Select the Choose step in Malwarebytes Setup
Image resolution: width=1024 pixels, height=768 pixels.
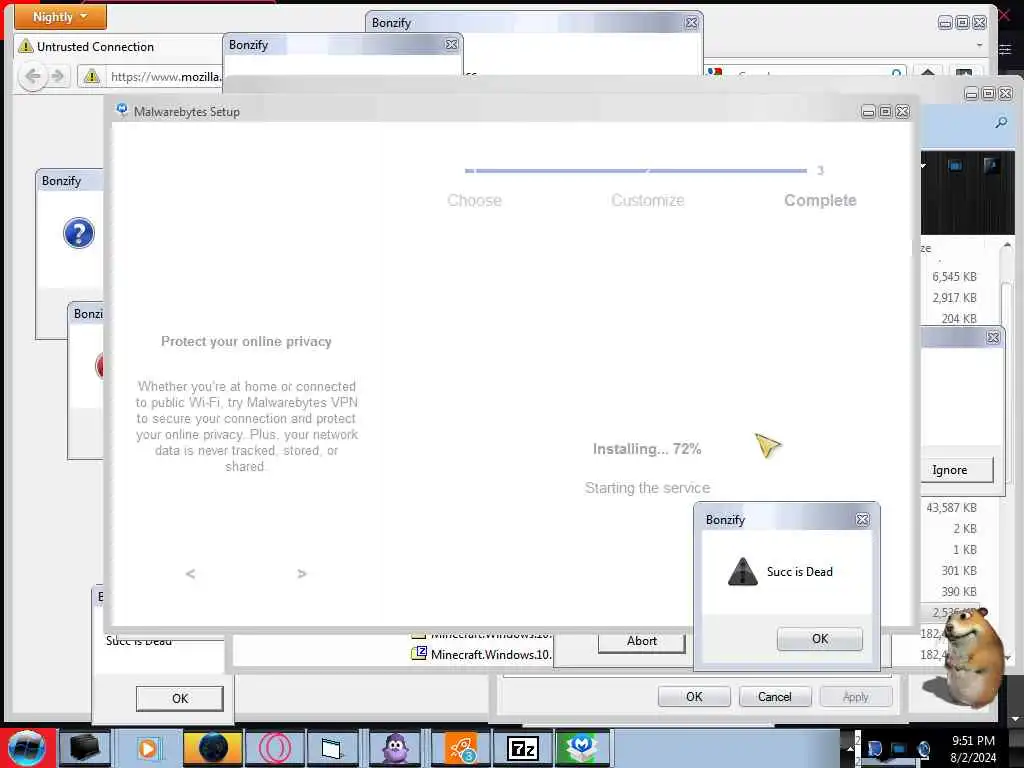click(x=474, y=200)
